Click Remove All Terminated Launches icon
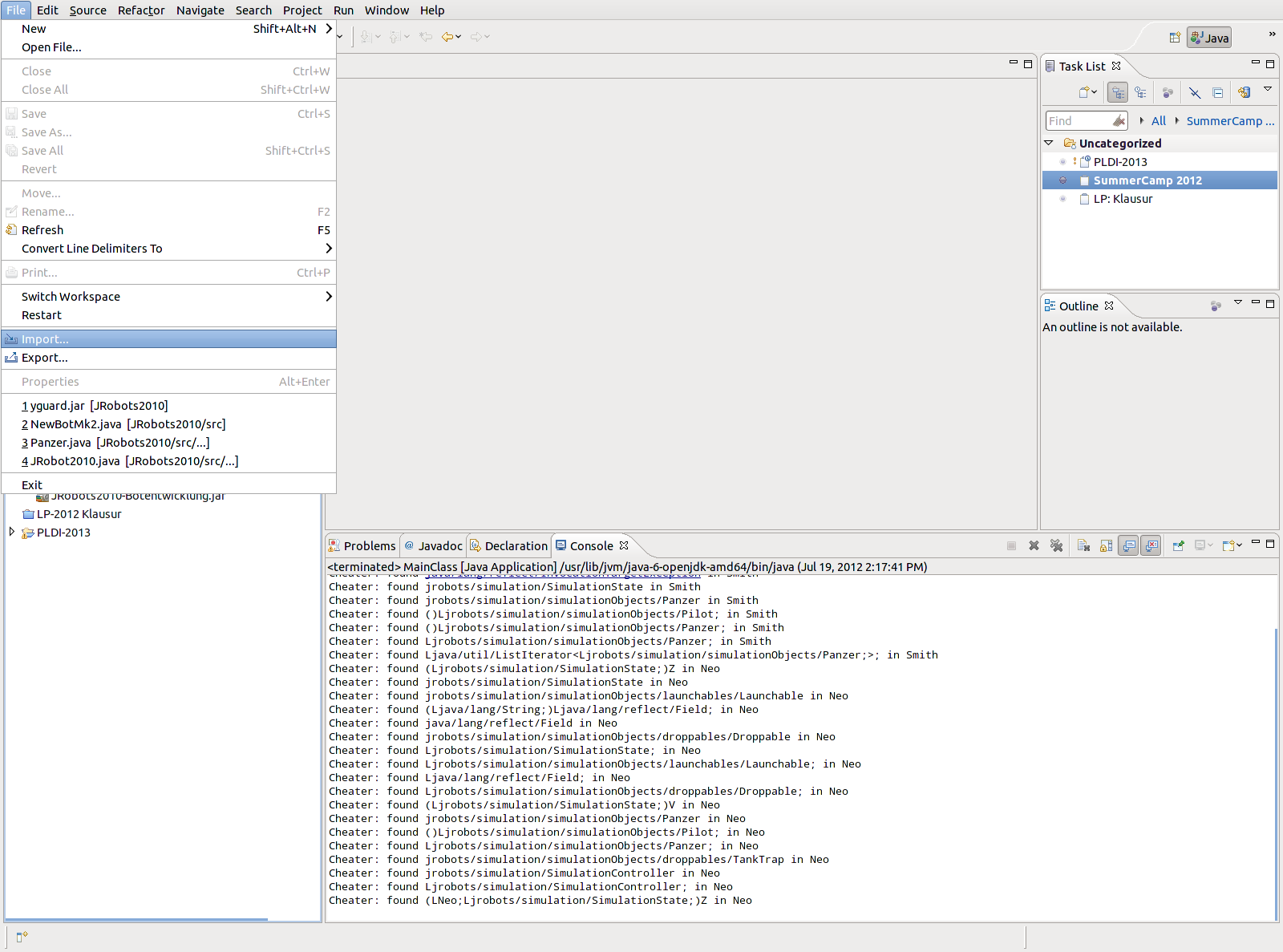1283x952 pixels. [1056, 546]
